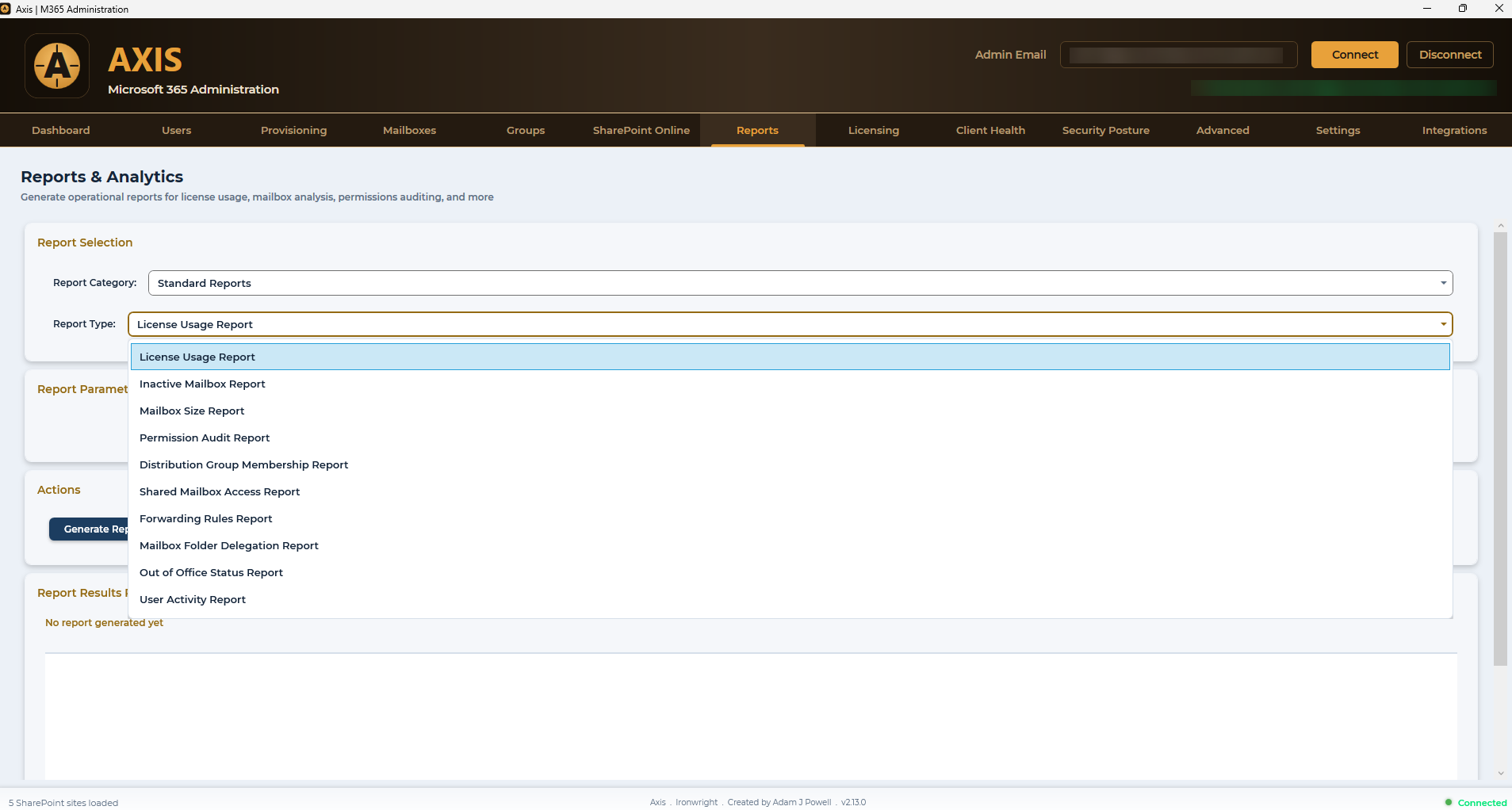Open the Licensing tab
This screenshot has height=810, width=1512.
(x=874, y=130)
